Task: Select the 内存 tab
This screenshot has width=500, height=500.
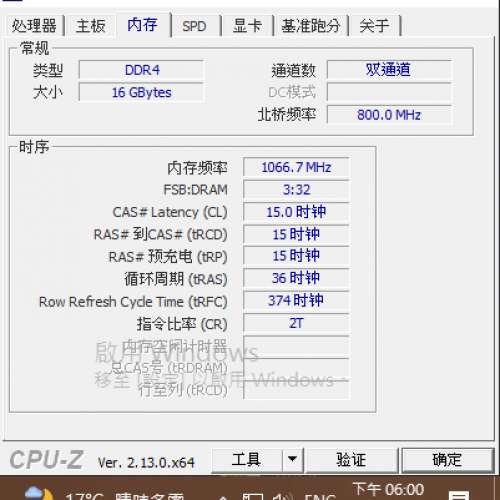Action: point(143,25)
